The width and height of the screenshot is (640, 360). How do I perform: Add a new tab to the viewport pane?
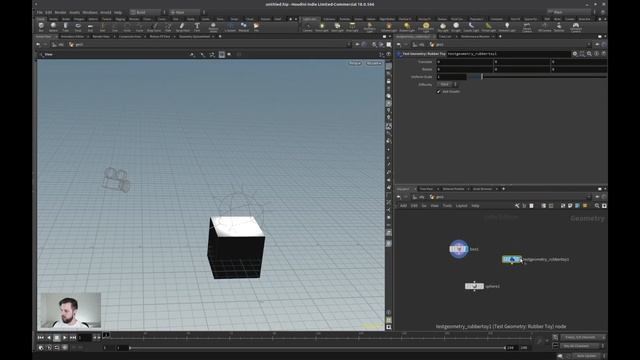coord(220,36)
